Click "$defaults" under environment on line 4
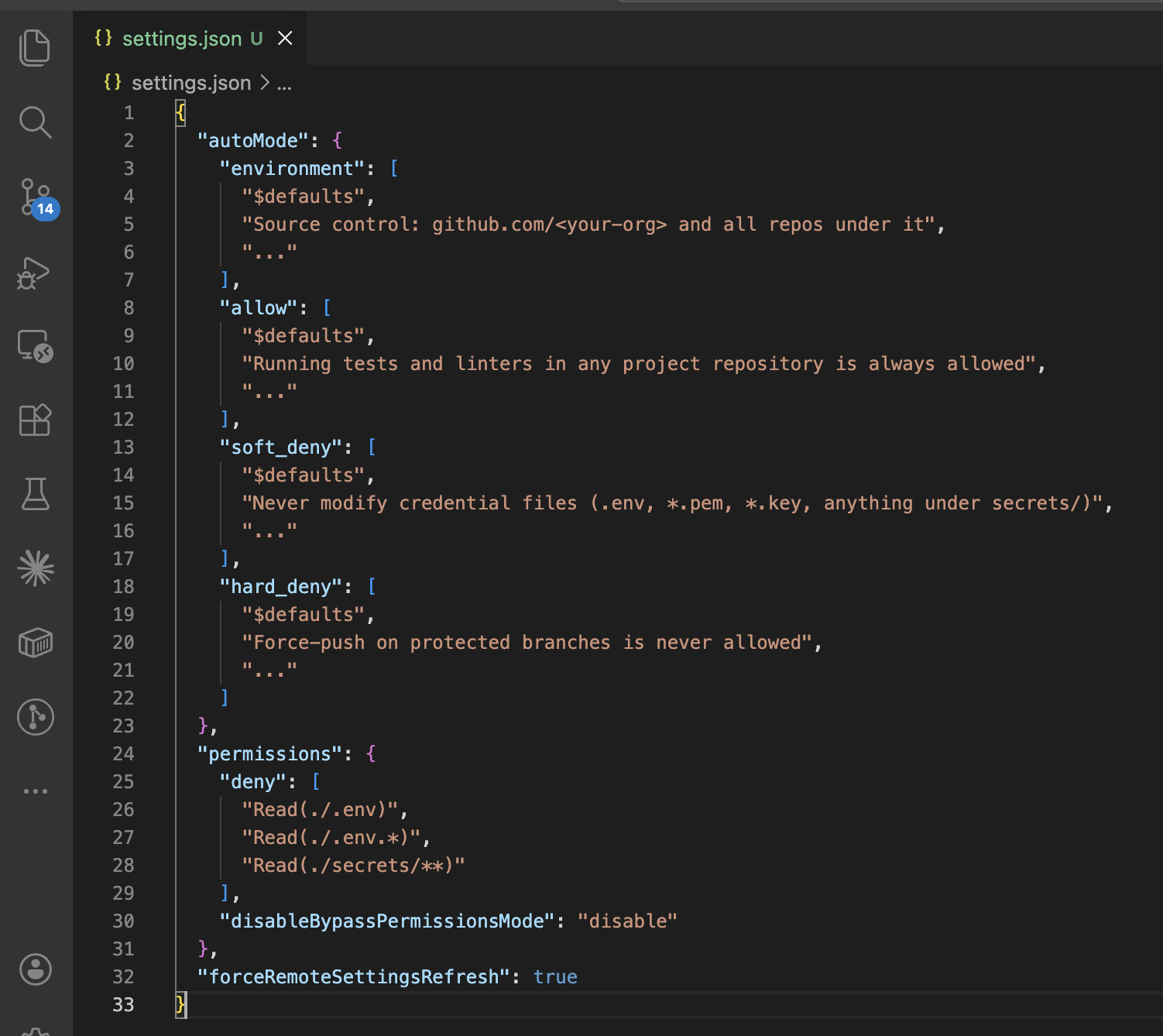 [304, 197]
